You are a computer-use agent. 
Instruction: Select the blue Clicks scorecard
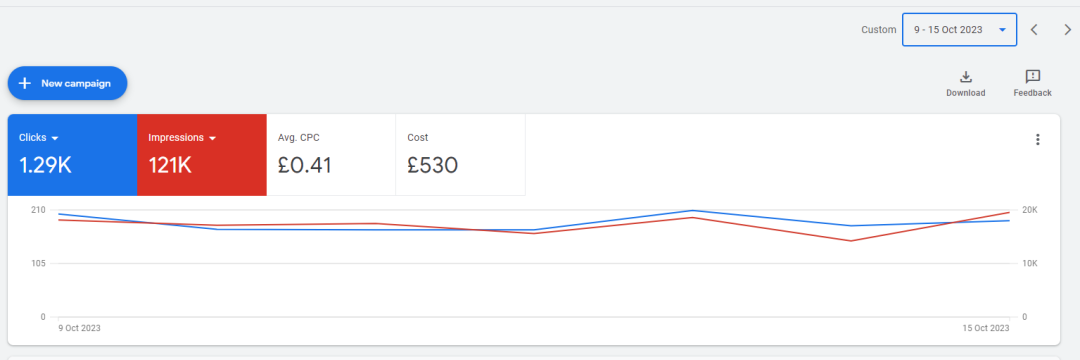pyautogui.click(x=72, y=155)
